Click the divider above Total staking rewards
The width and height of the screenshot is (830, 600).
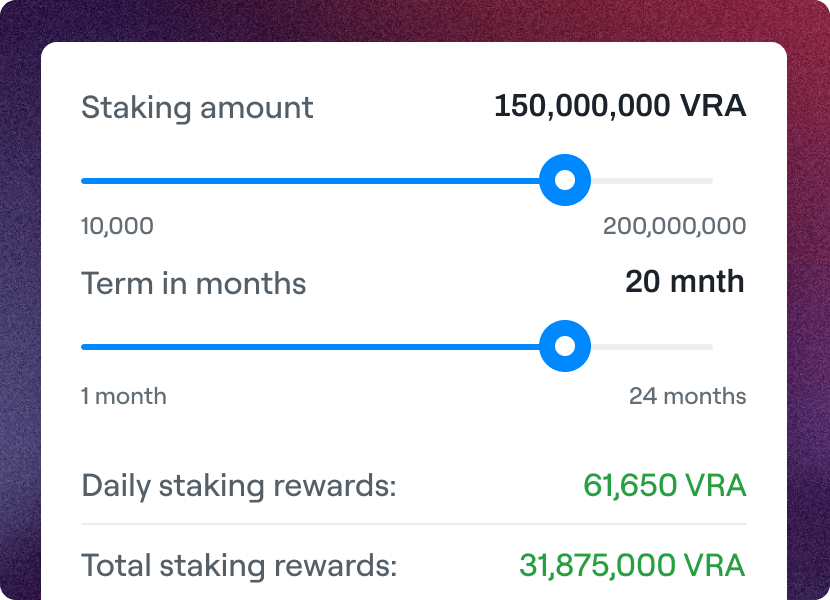413,525
